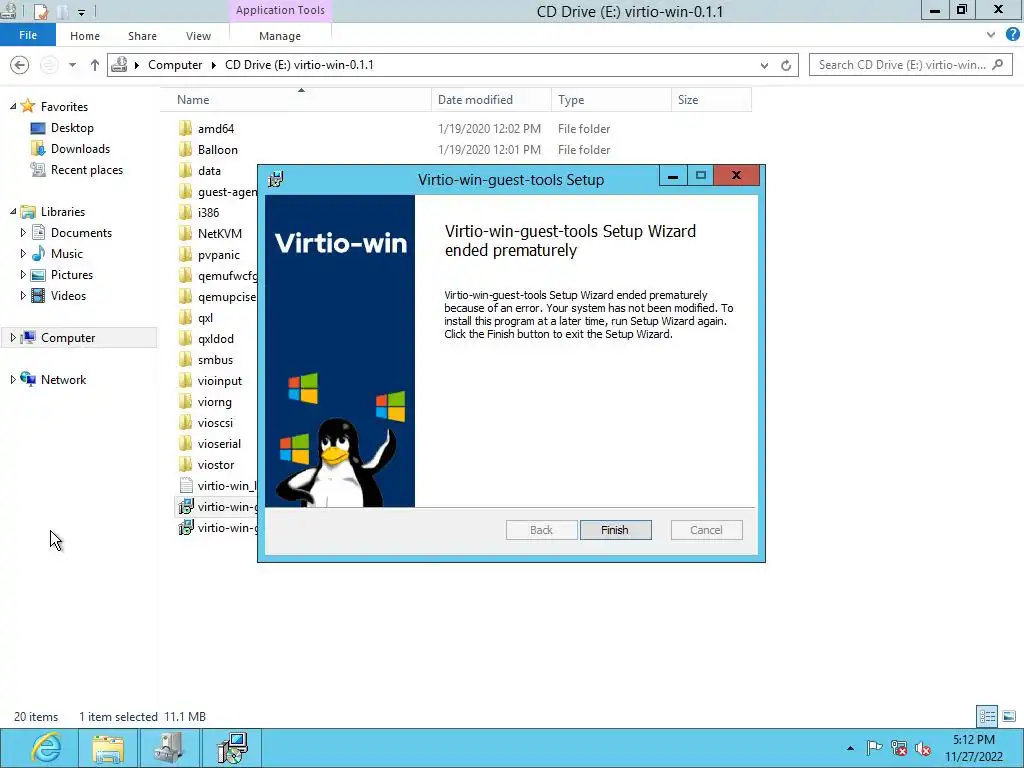Open the Manage ribbon tab
This screenshot has height=768, width=1024.
click(x=280, y=36)
